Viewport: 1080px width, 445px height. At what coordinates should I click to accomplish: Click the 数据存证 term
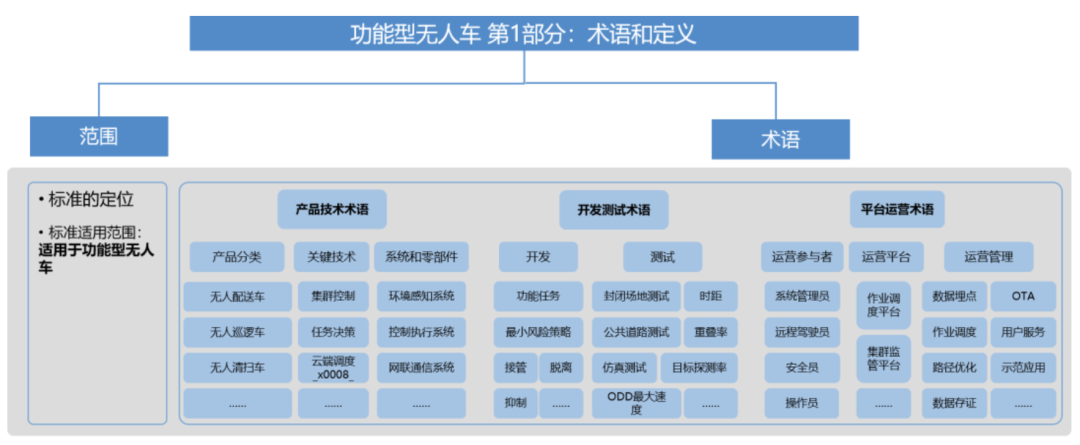[x=955, y=404]
